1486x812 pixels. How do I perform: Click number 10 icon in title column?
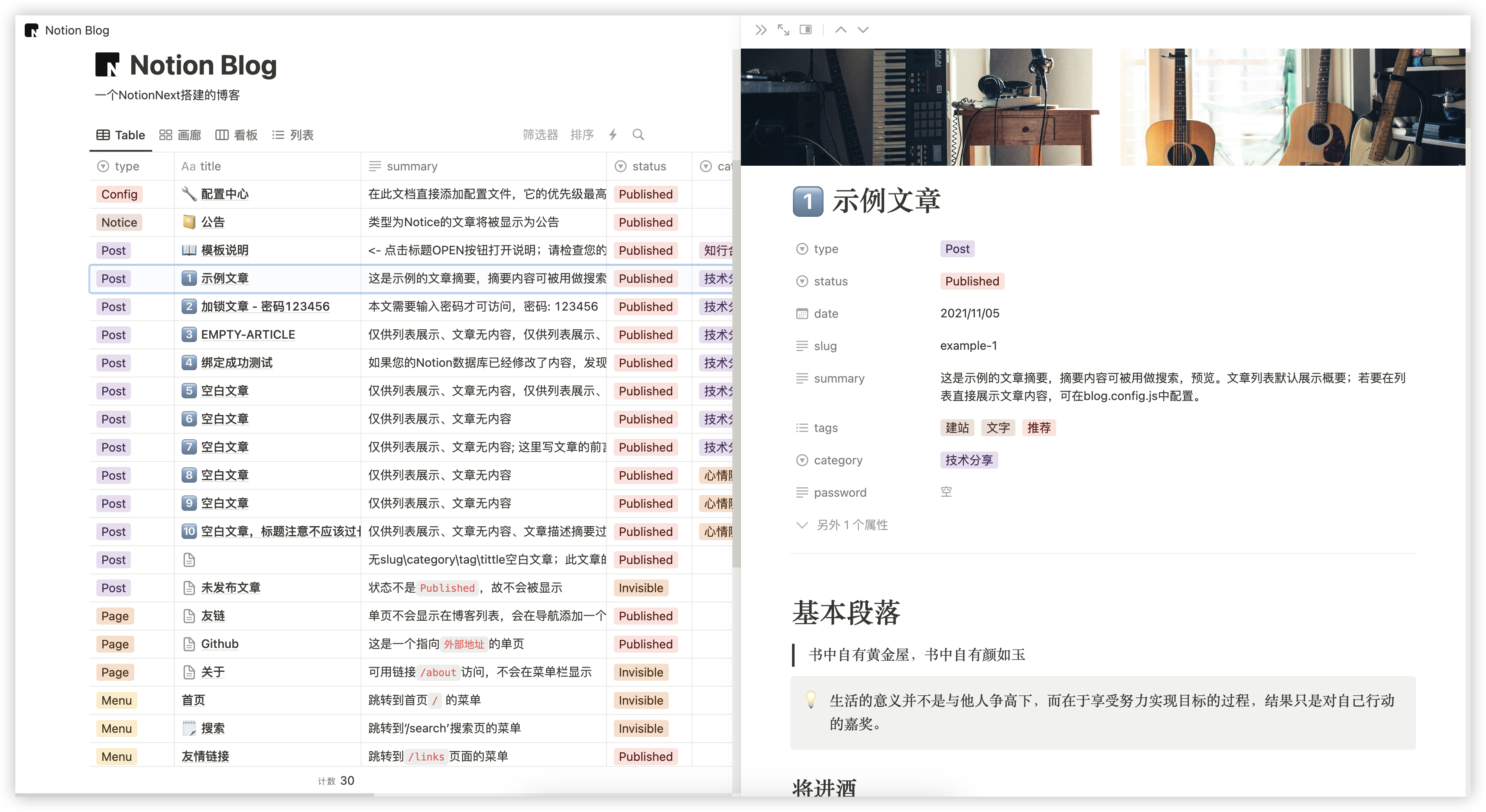pos(189,531)
